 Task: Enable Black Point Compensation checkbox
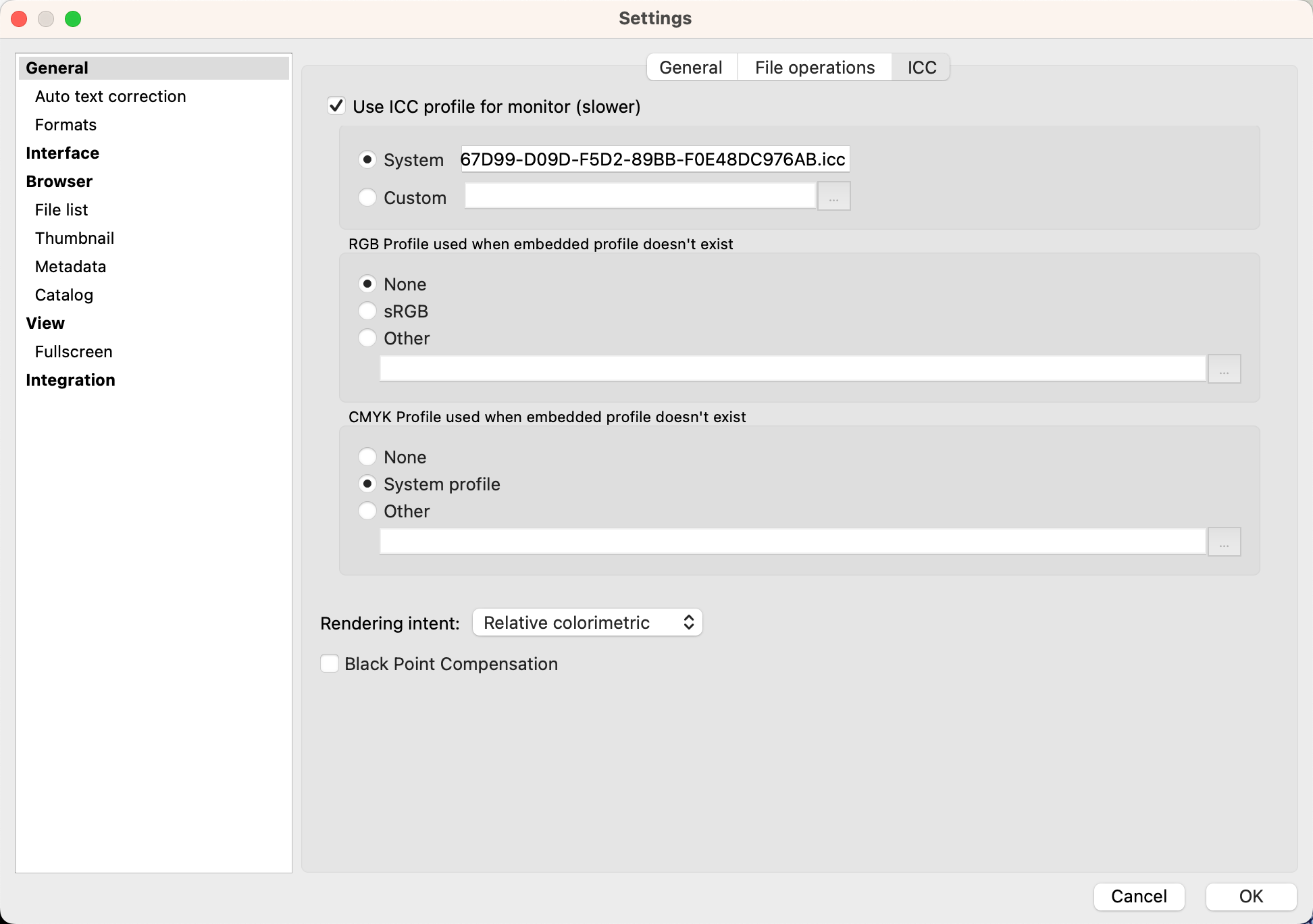[x=330, y=663]
